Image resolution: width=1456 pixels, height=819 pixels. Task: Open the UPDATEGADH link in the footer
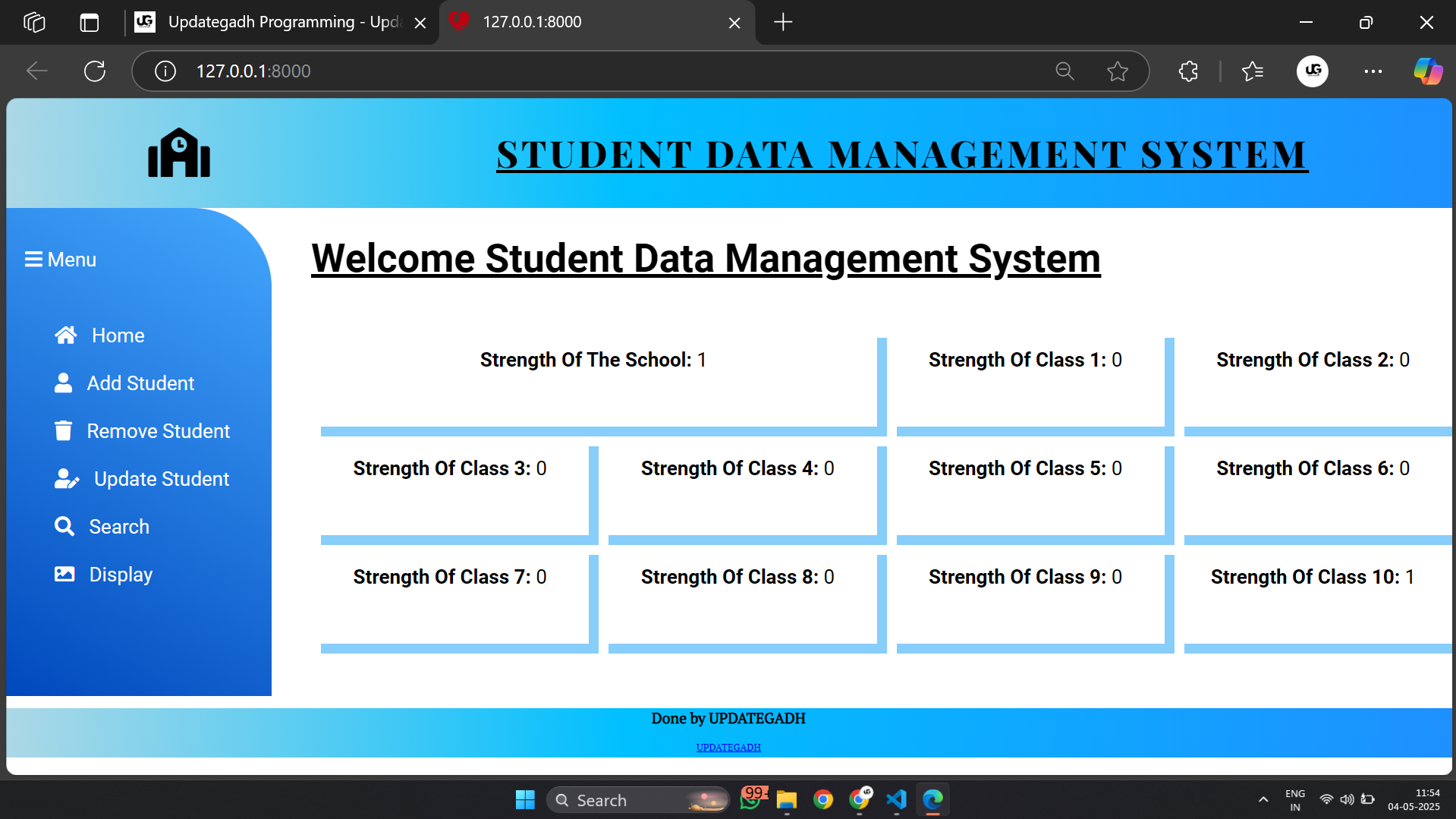tap(728, 747)
